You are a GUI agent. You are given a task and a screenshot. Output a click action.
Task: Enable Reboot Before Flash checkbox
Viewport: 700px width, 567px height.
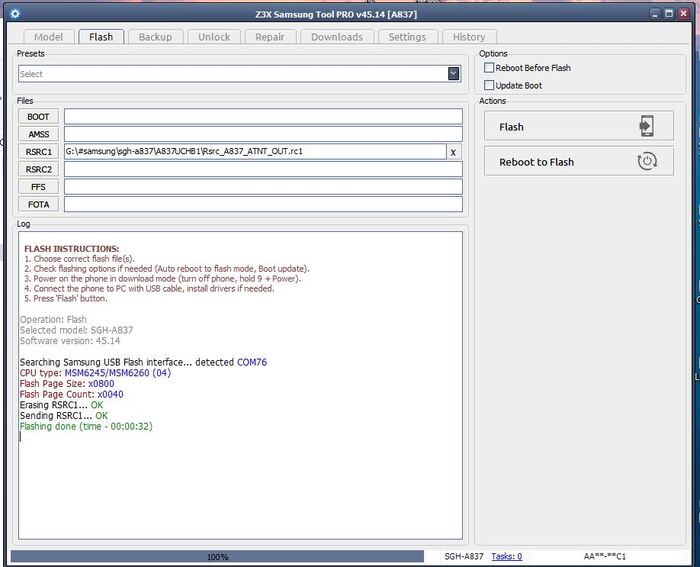coord(489,68)
